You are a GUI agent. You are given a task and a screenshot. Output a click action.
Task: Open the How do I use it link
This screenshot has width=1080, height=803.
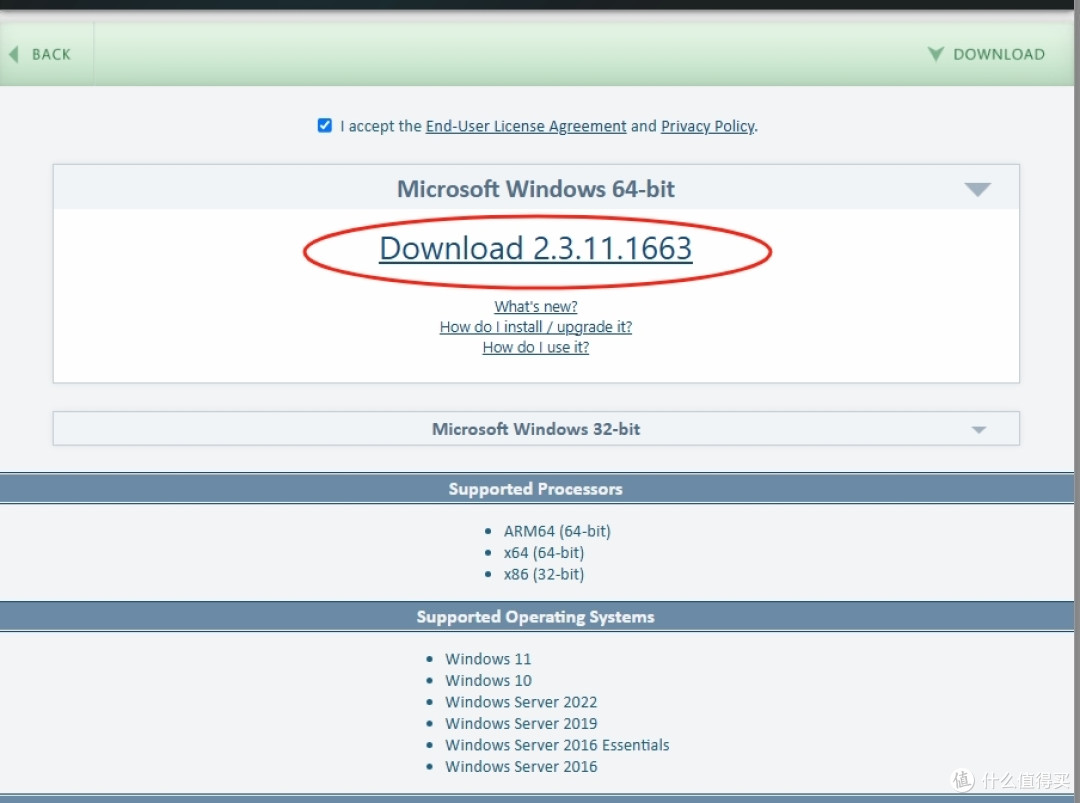pos(535,347)
